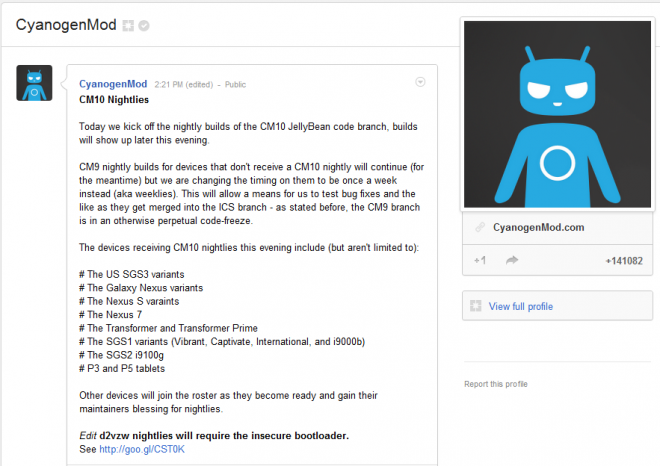Click the +141082 count
The image size is (660, 466).
point(624,261)
